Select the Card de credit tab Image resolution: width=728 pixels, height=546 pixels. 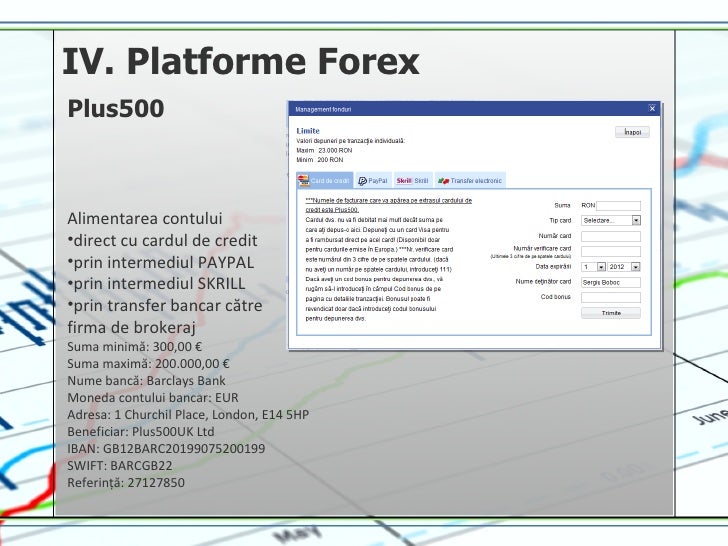click(x=325, y=180)
